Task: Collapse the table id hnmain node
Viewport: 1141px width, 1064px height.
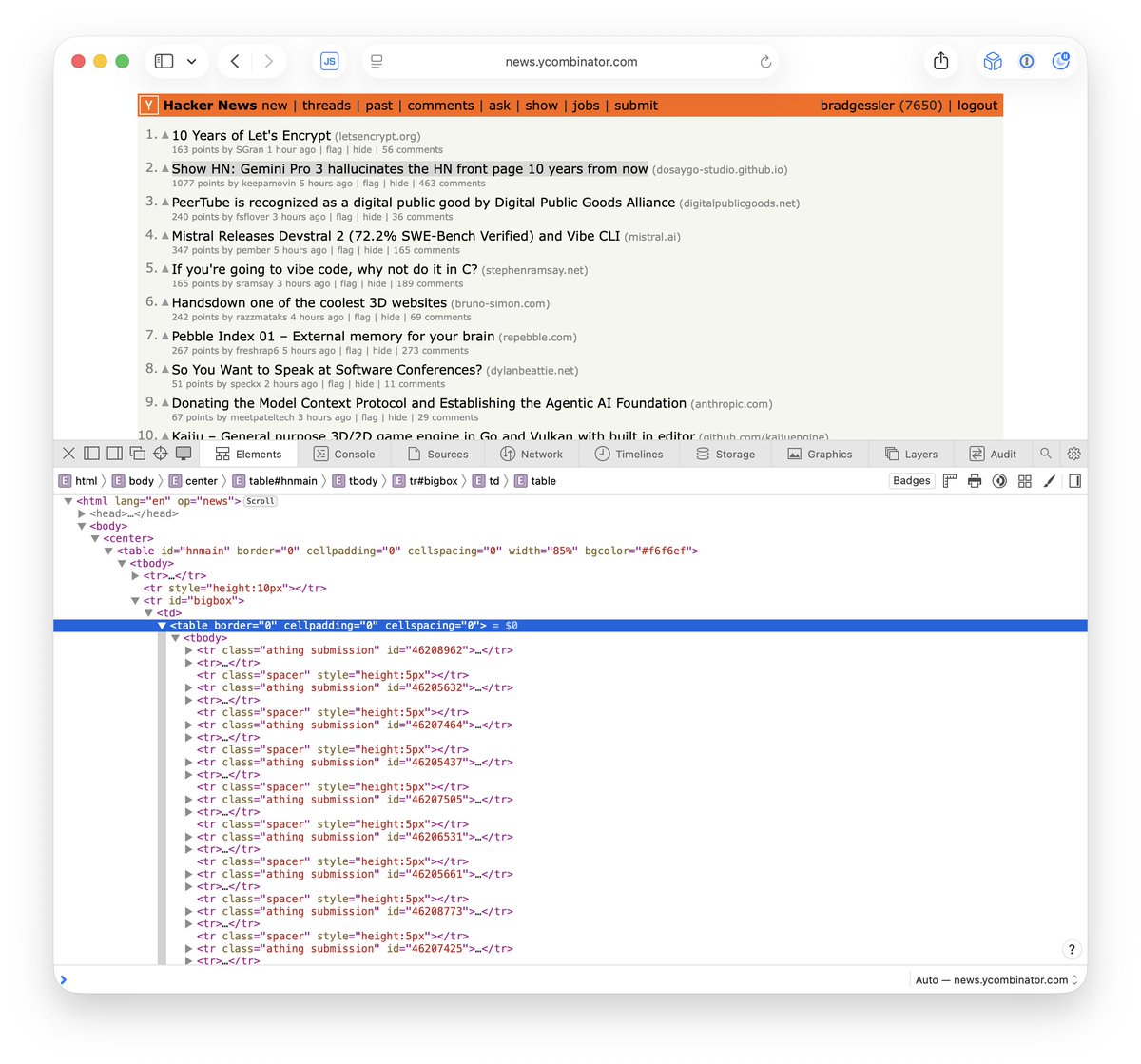Action: pos(108,551)
